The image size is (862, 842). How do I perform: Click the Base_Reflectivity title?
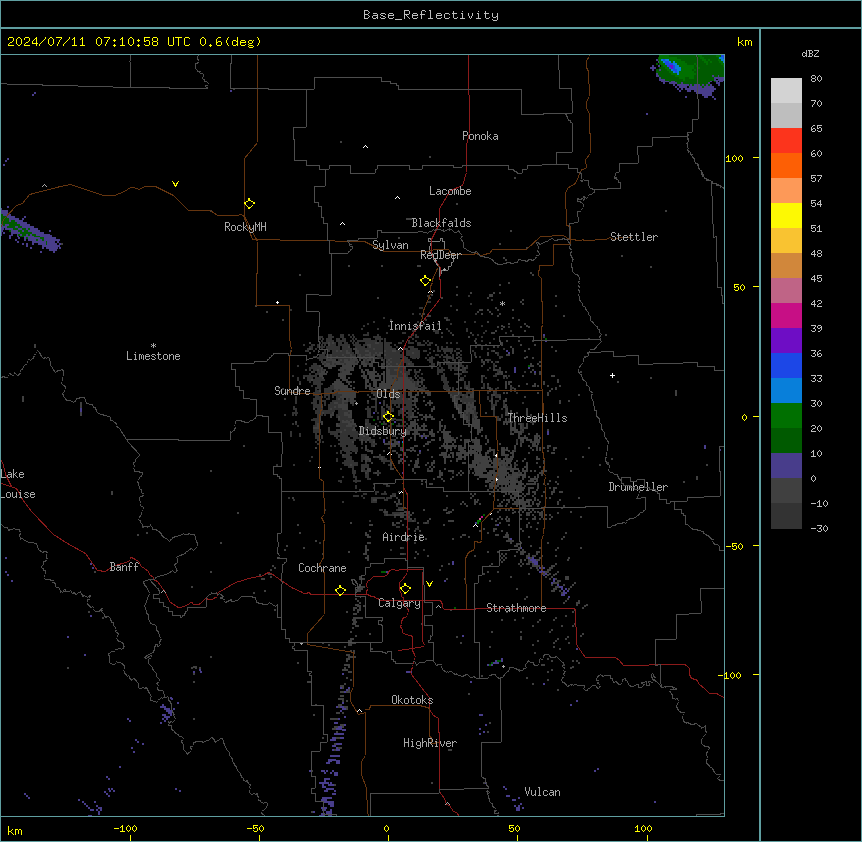(431, 15)
